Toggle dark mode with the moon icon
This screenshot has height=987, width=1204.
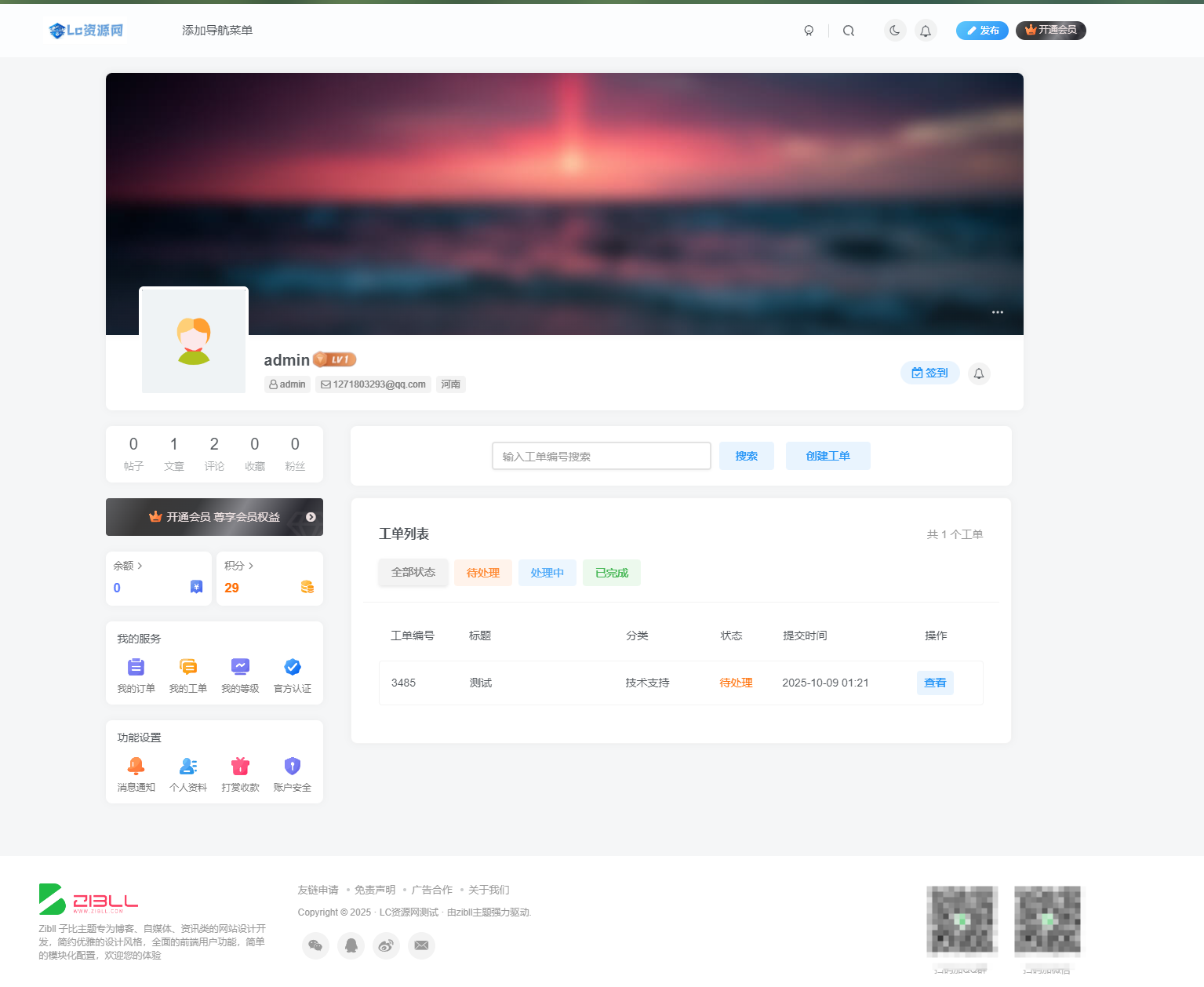(895, 31)
